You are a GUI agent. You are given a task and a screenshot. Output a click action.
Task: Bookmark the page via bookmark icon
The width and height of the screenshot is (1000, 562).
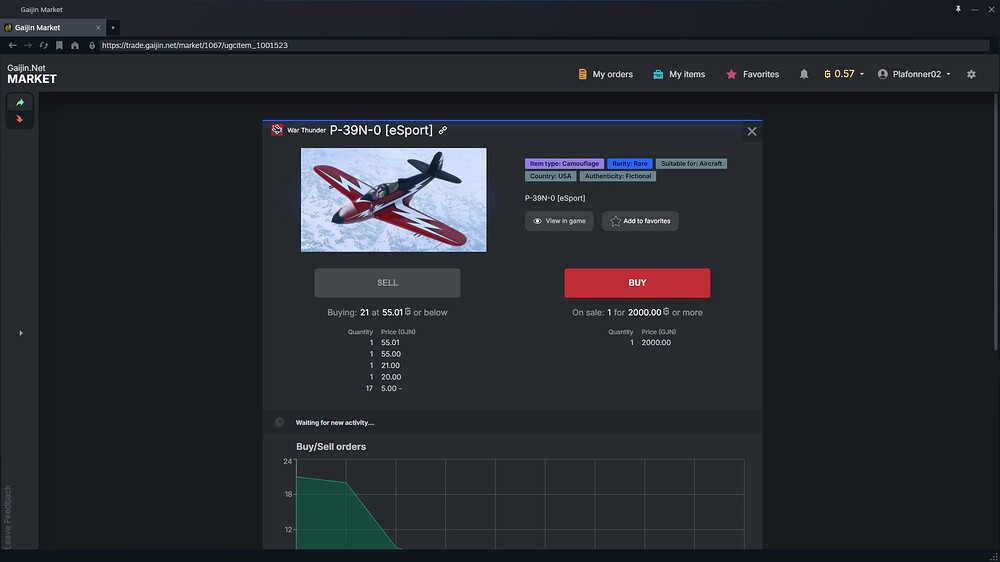59,45
